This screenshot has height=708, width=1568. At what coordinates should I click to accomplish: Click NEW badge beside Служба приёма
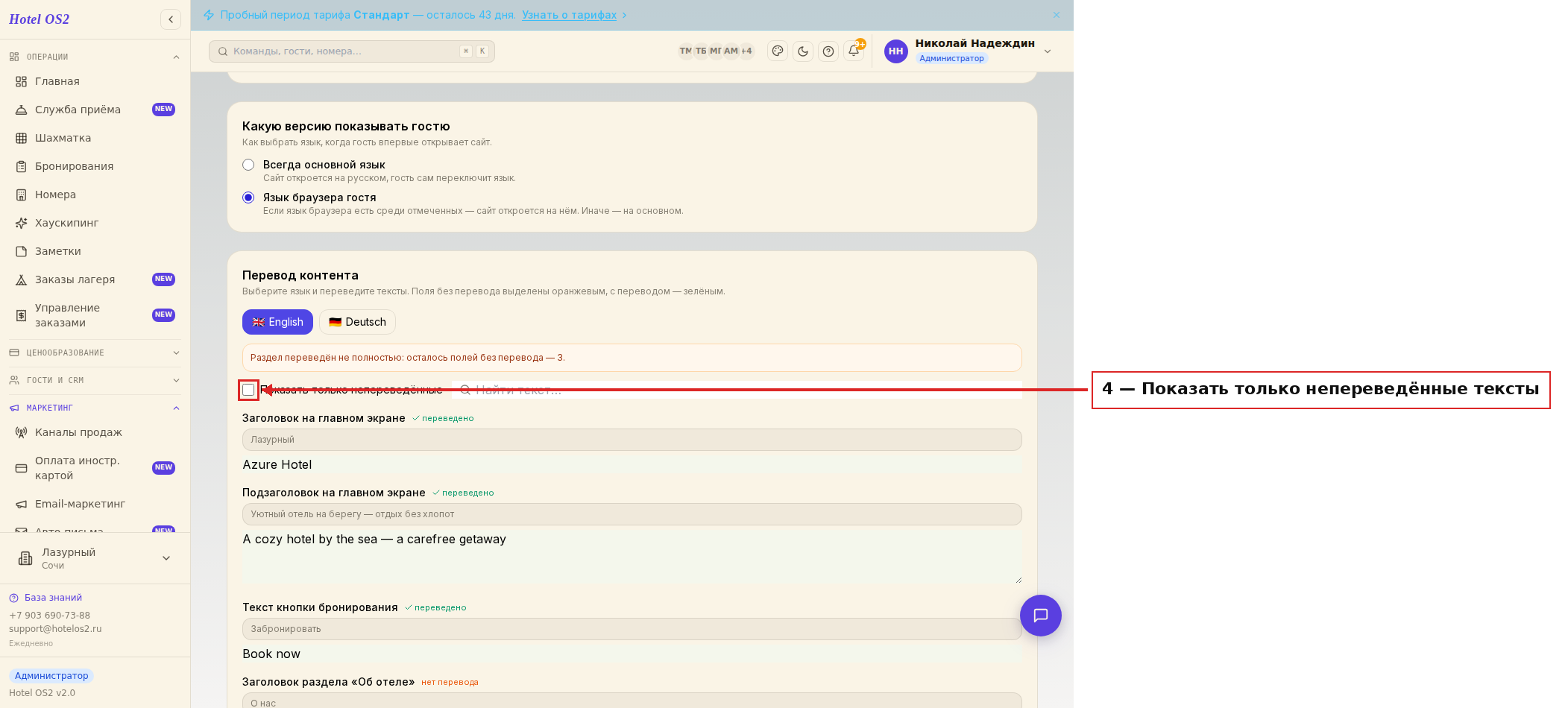[x=163, y=110]
